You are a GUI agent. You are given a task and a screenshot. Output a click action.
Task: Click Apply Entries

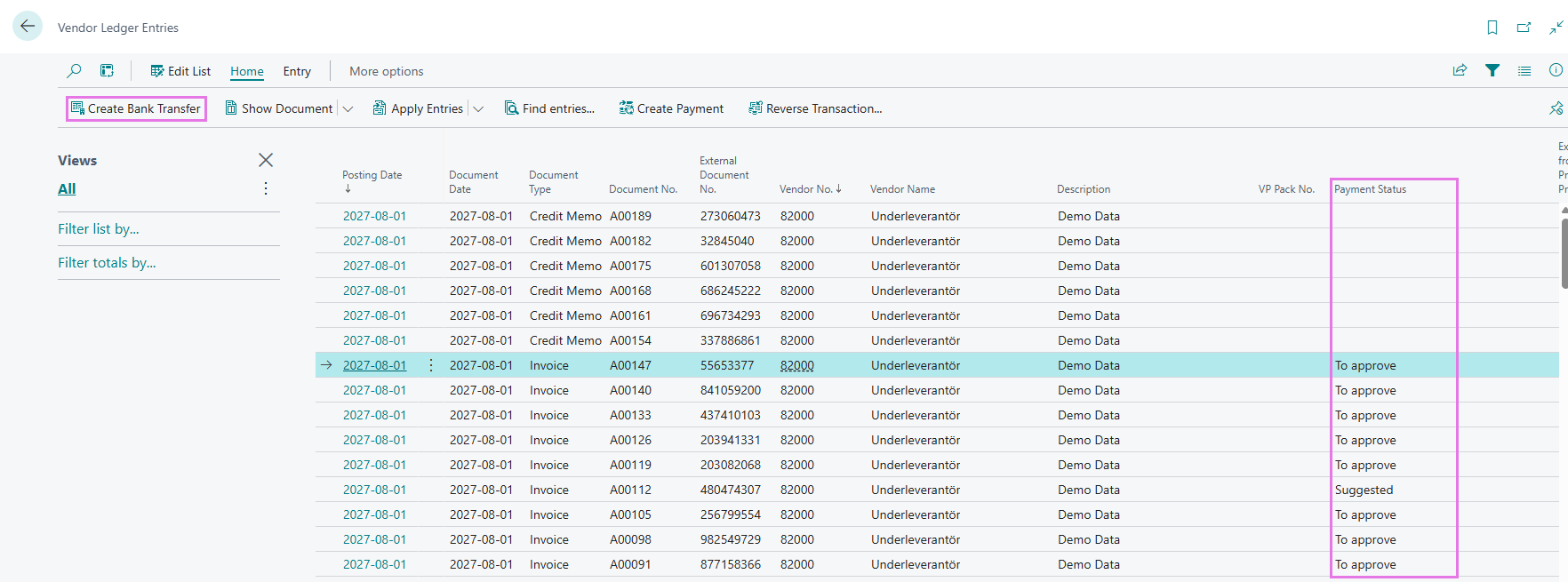[x=418, y=108]
